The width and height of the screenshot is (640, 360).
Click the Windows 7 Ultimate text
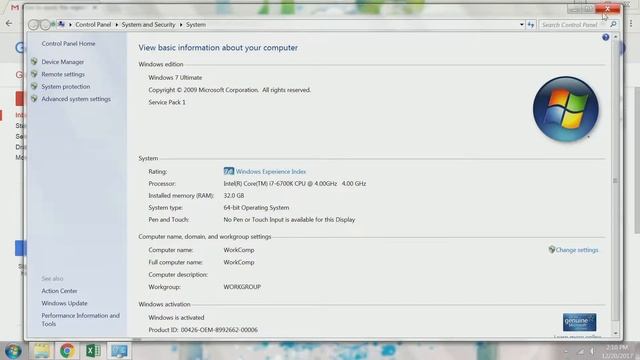pos(175,78)
